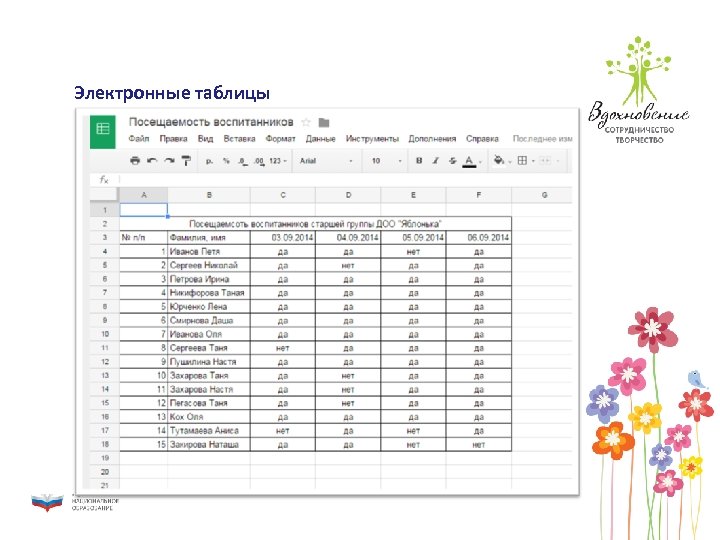Screen dimensions: 720x540
Task: Expand the Borders dropdown arrow
Action: click(533, 161)
